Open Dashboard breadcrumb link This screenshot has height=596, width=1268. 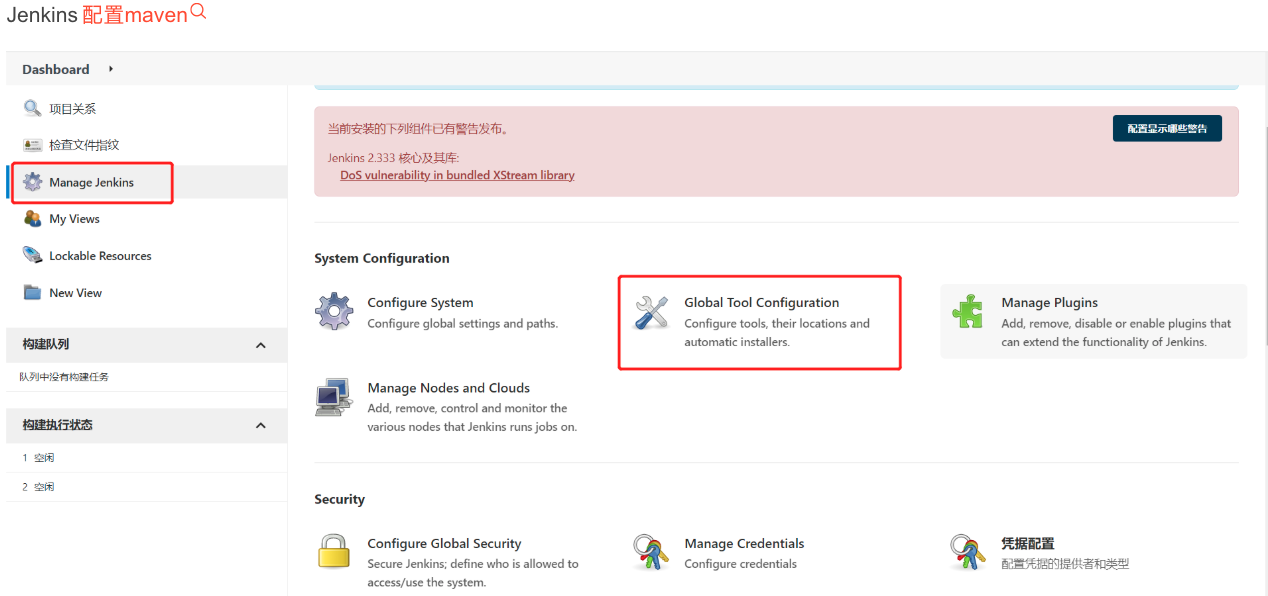pos(56,69)
